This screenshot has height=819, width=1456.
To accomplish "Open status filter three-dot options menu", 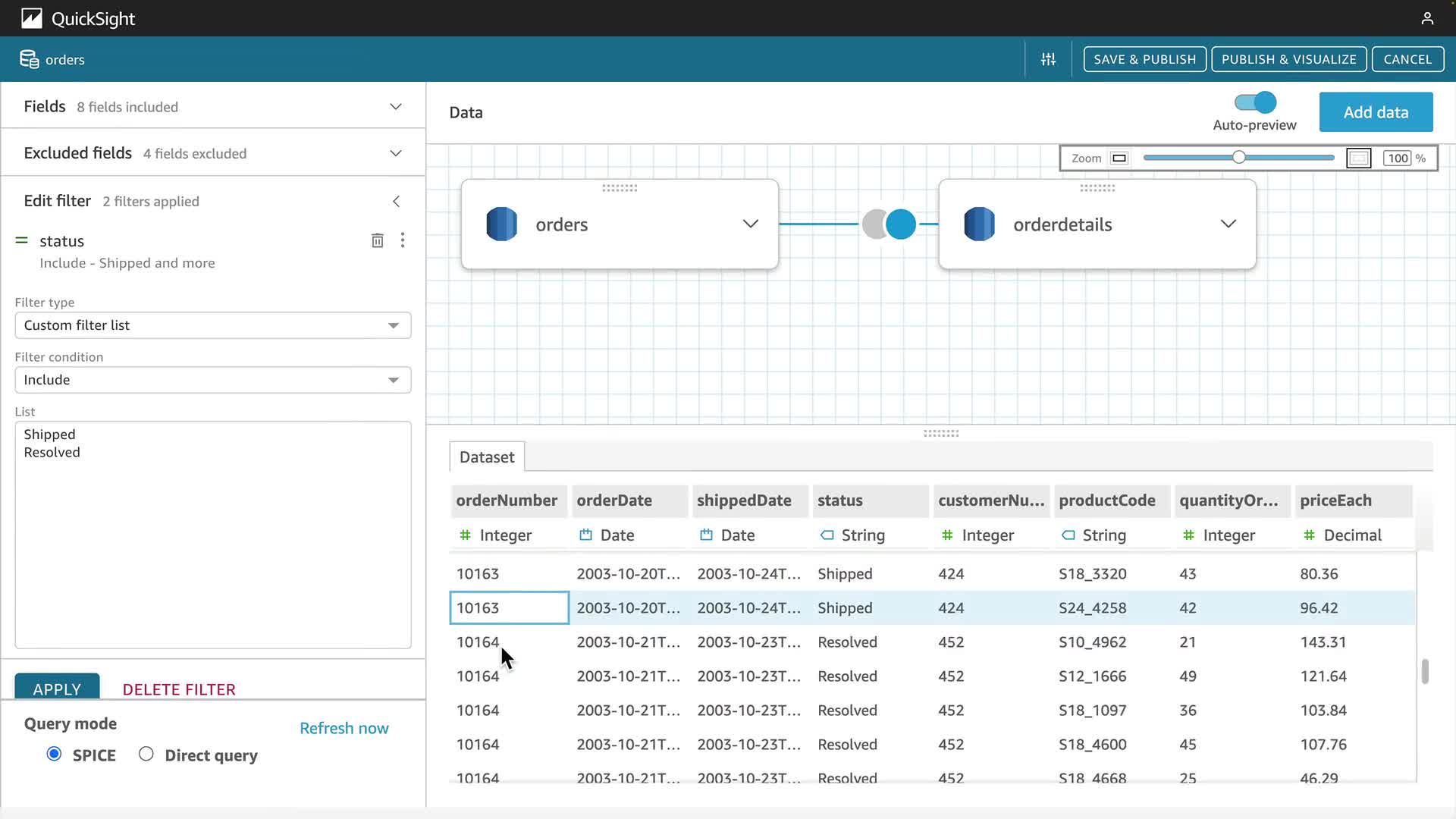I will (x=403, y=240).
